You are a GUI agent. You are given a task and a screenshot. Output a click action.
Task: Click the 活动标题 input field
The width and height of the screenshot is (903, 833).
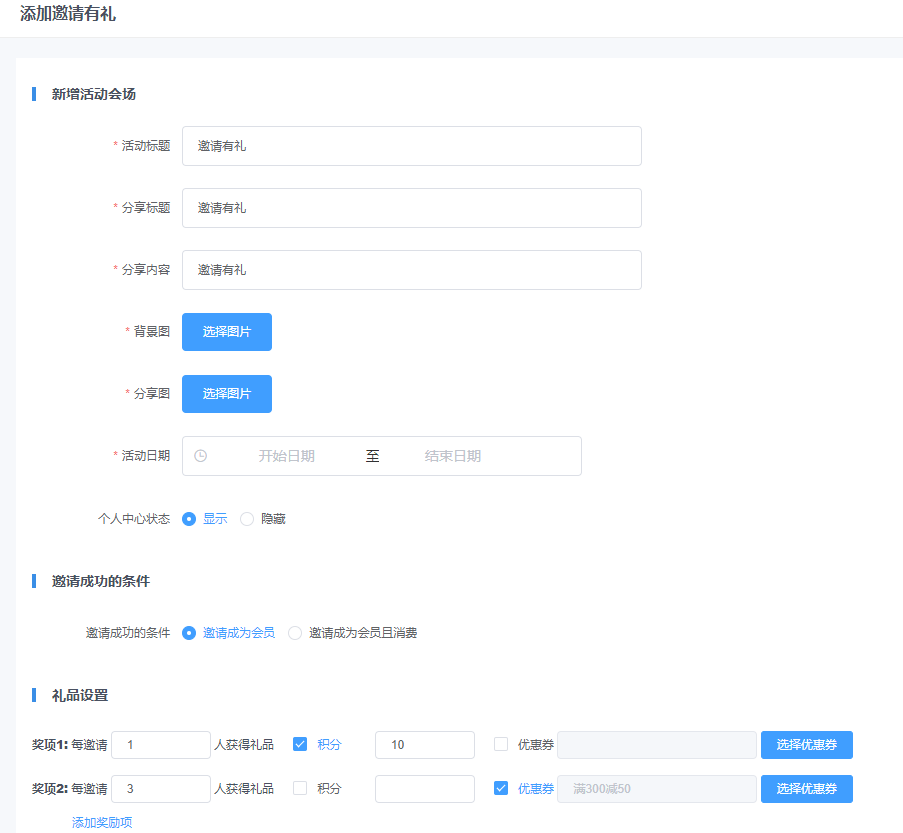[411, 146]
